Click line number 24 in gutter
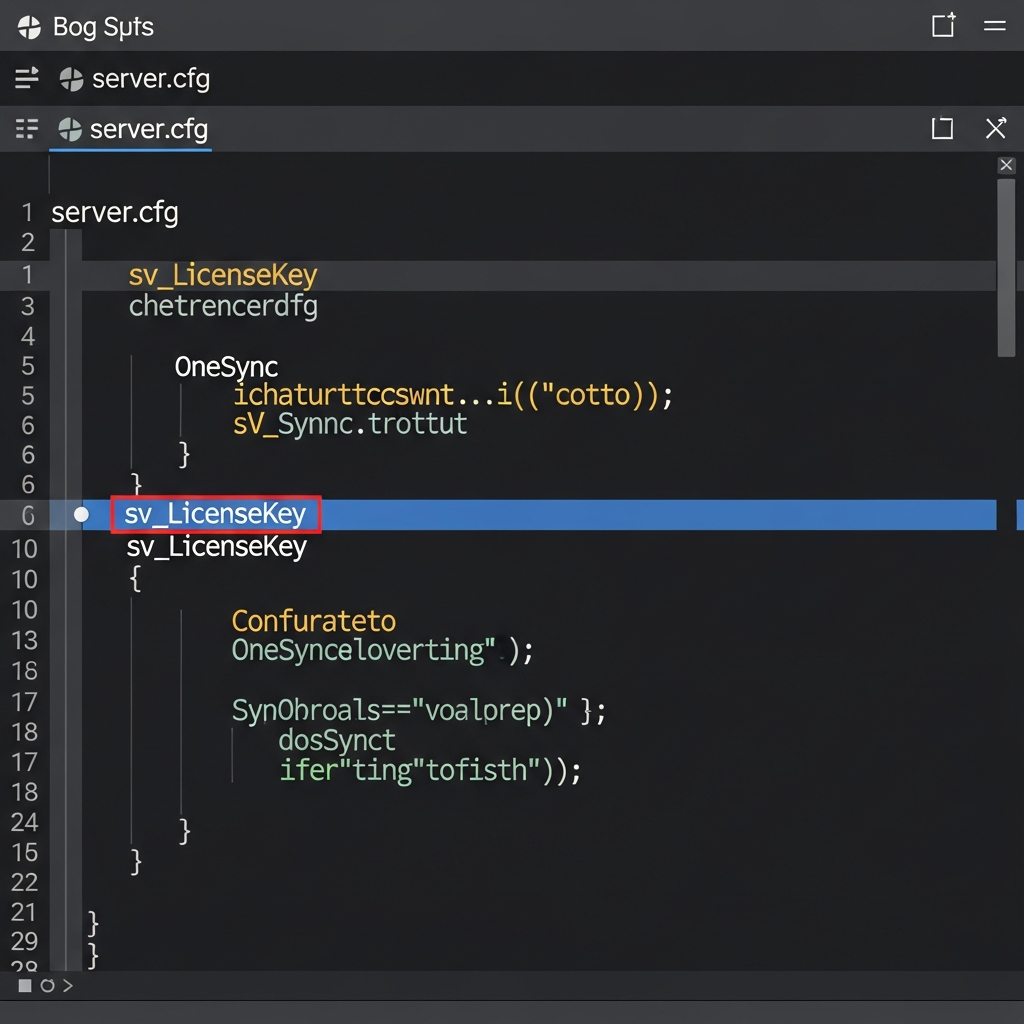Screen dimensions: 1024x1024 coord(25,822)
